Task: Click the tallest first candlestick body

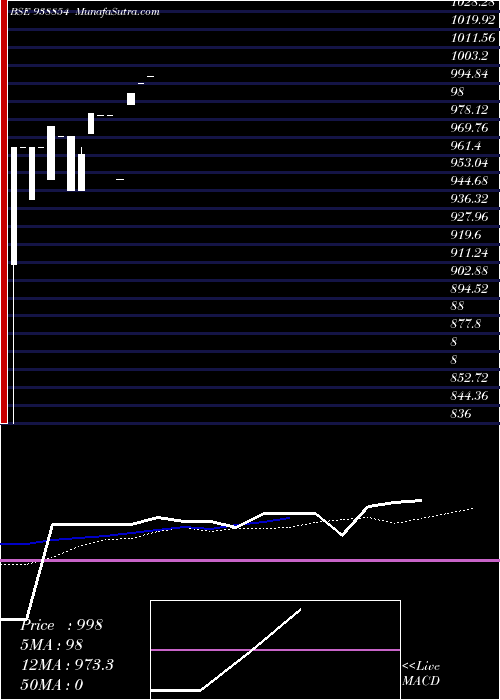Action: pos(14,206)
